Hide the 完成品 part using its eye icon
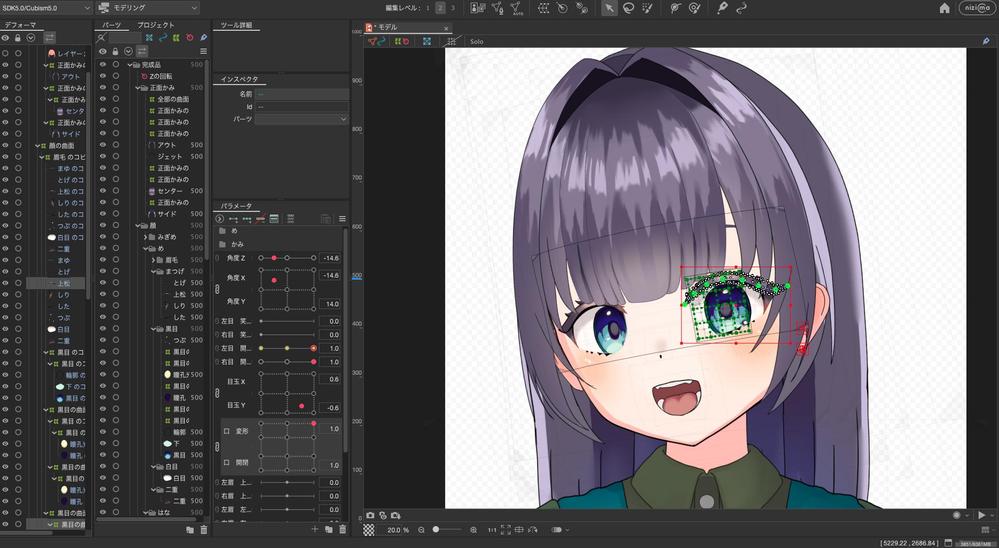 [103, 64]
